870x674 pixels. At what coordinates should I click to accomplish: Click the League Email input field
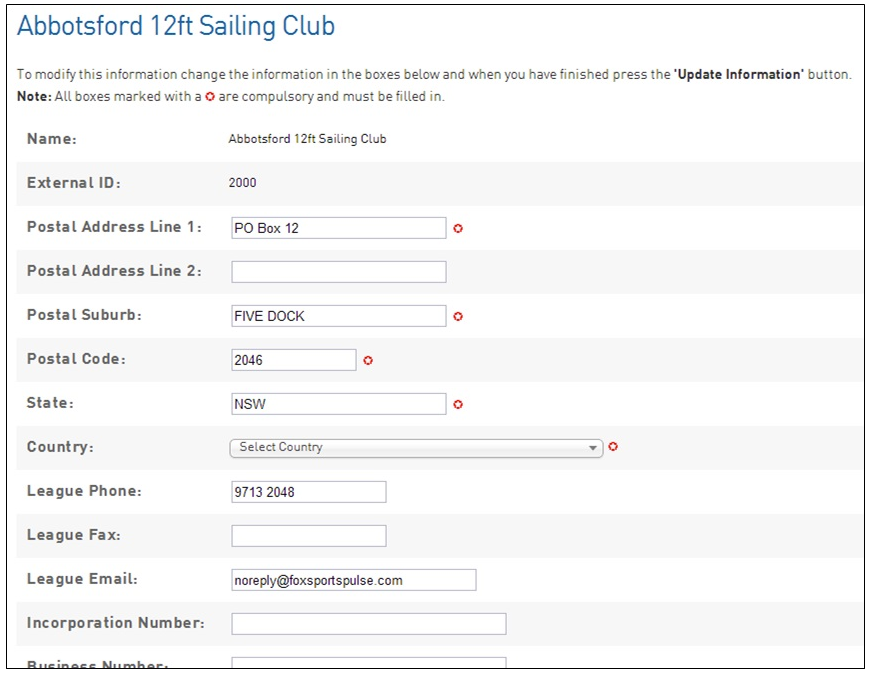(353, 580)
